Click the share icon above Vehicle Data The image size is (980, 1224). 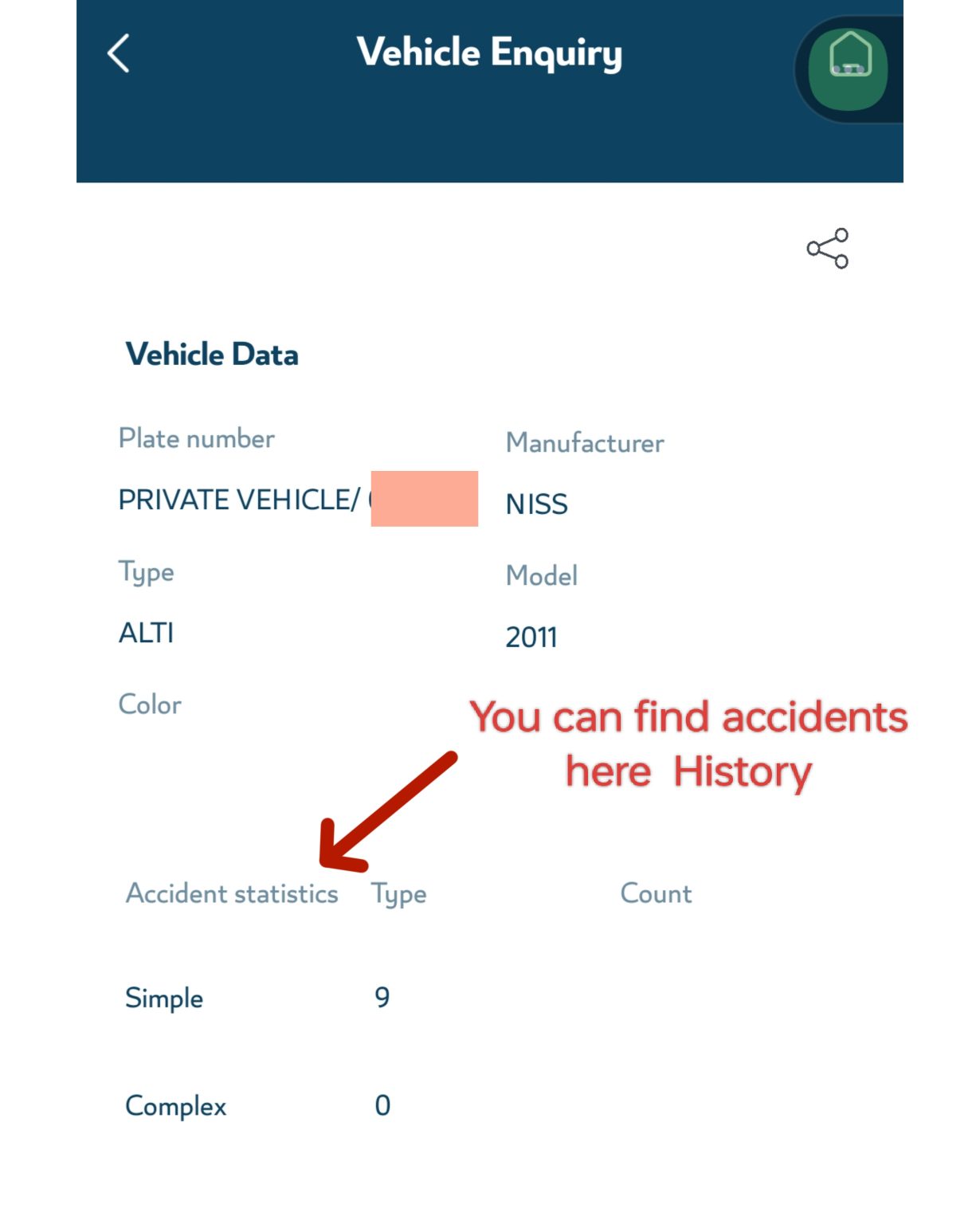click(827, 248)
